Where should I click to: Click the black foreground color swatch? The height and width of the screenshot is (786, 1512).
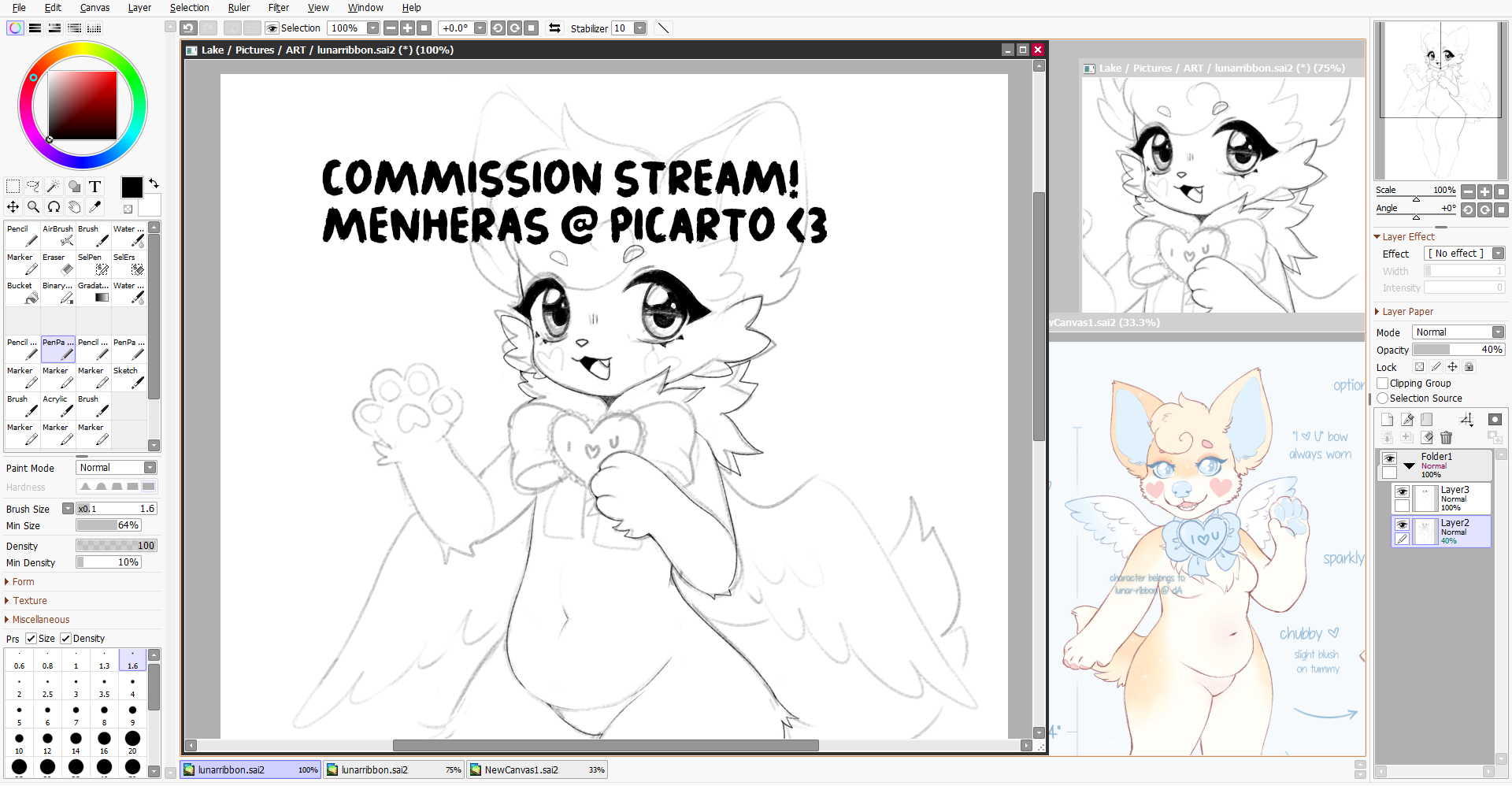coord(132,187)
